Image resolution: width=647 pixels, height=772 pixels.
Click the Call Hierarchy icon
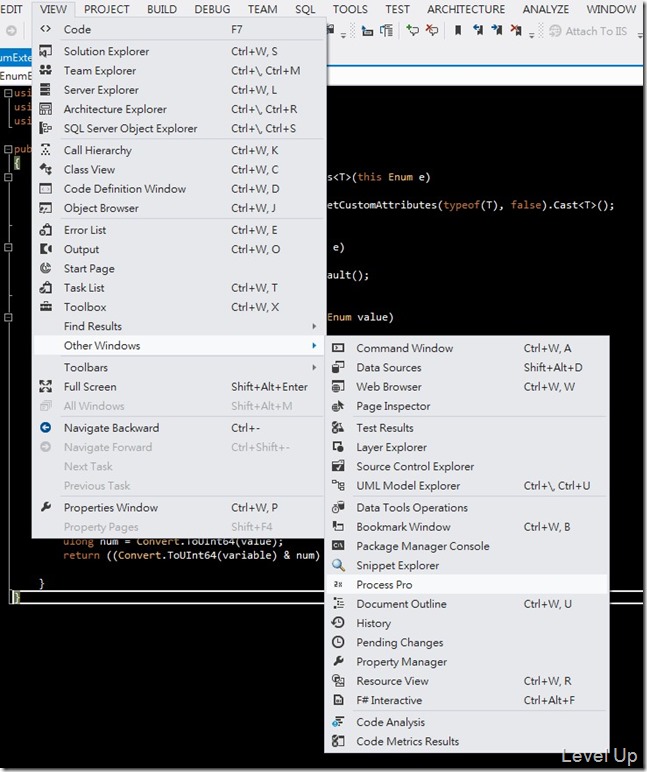(x=46, y=150)
